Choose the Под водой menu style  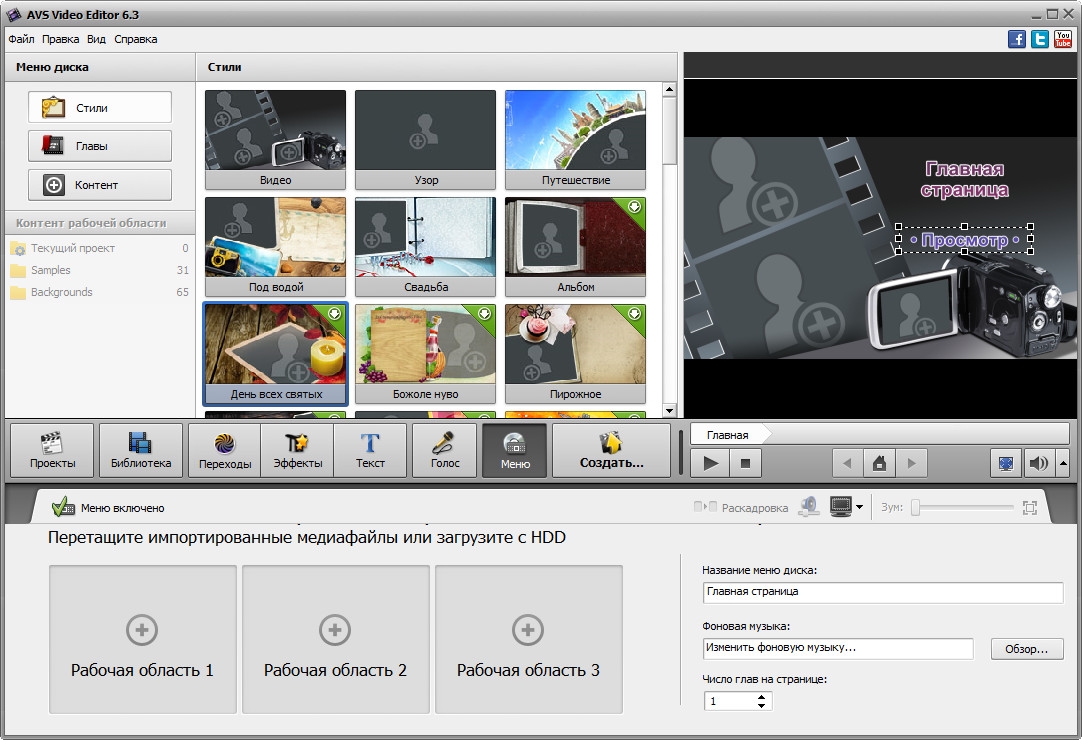point(275,246)
